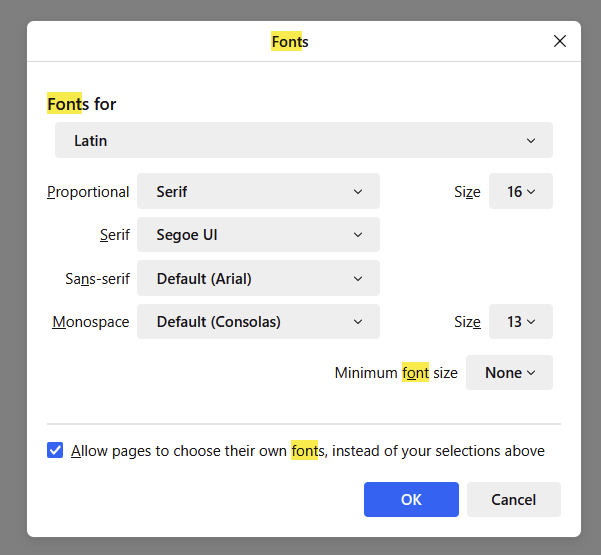This screenshot has height=555, width=601.
Task: Open the monospace Size 13 dropdown
Action: [520, 322]
